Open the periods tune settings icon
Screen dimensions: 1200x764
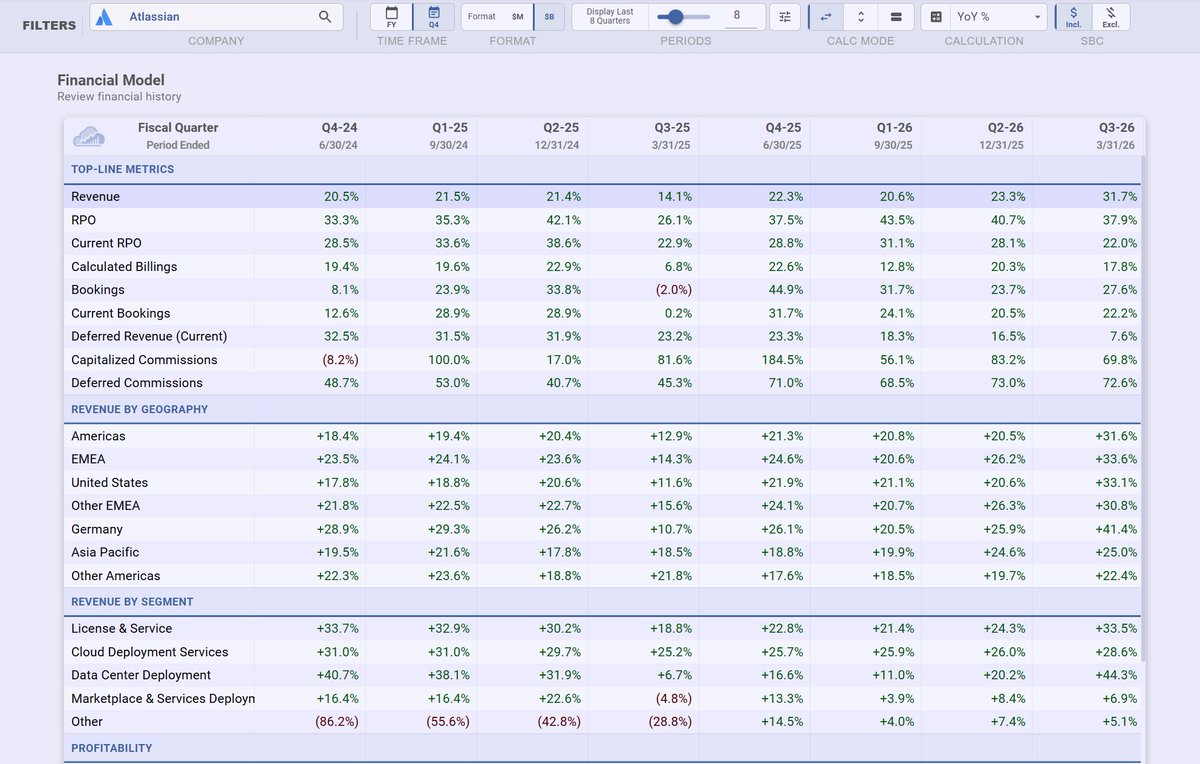click(x=785, y=17)
